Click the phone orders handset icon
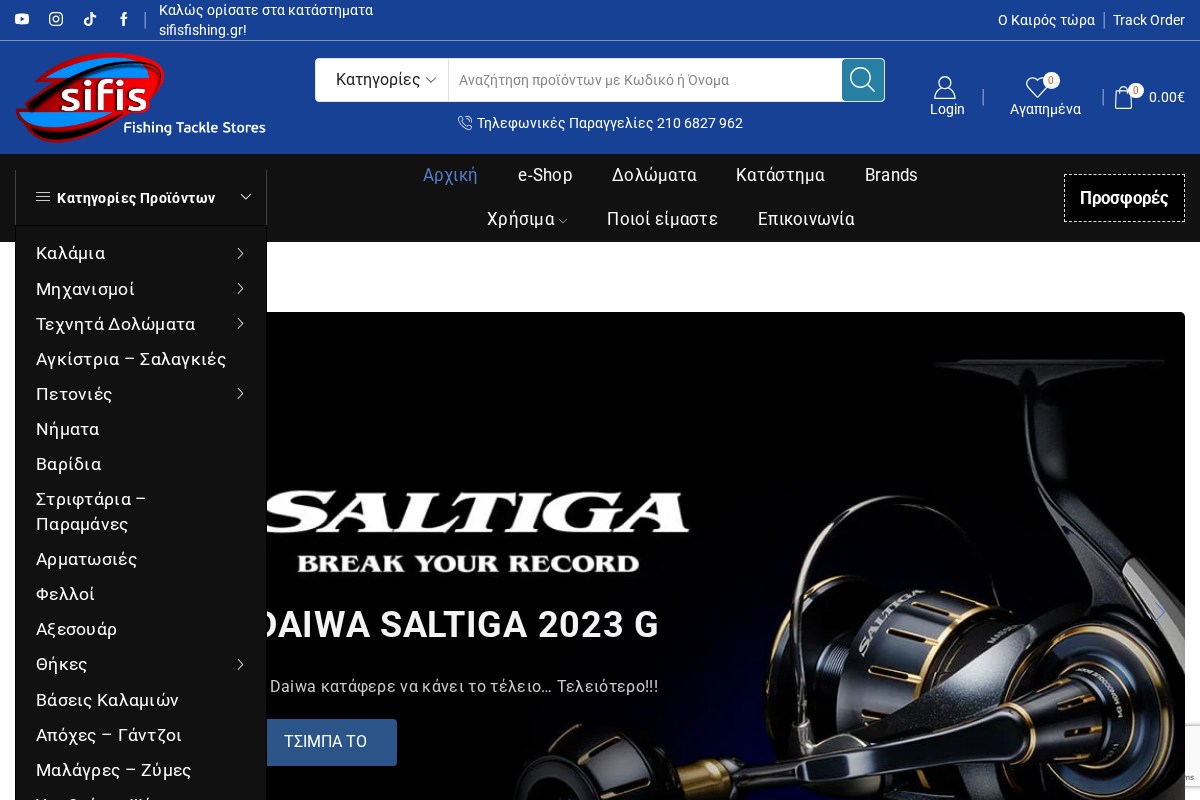Image resolution: width=1200 pixels, height=800 pixels. 465,123
